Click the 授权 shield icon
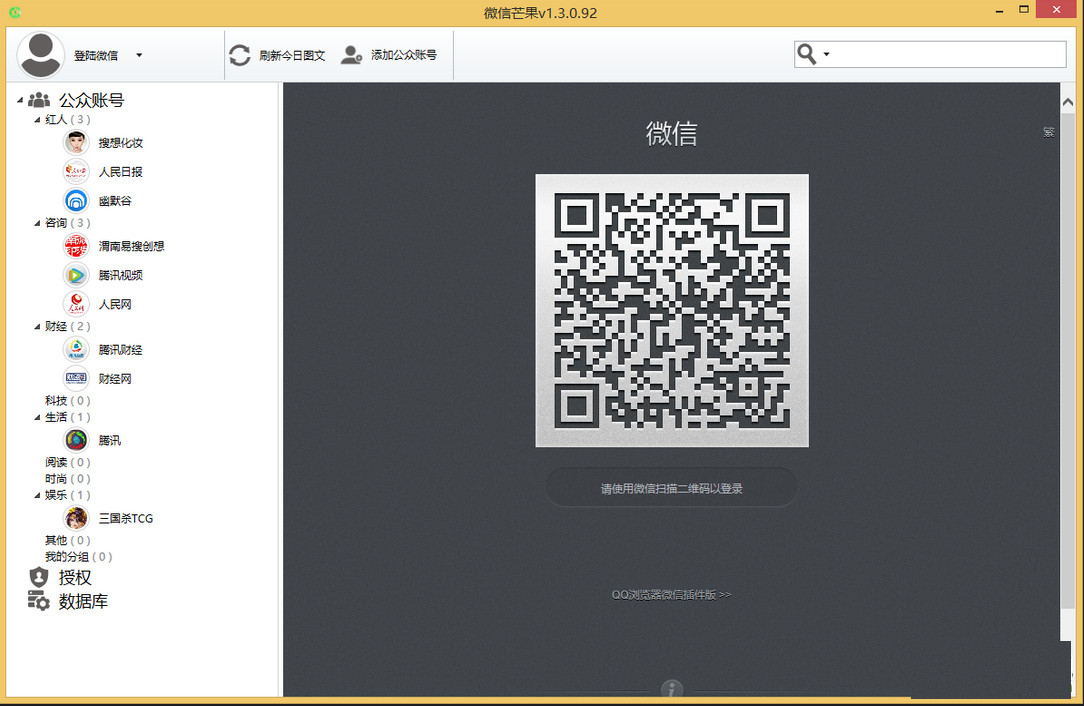 (x=39, y=577)
